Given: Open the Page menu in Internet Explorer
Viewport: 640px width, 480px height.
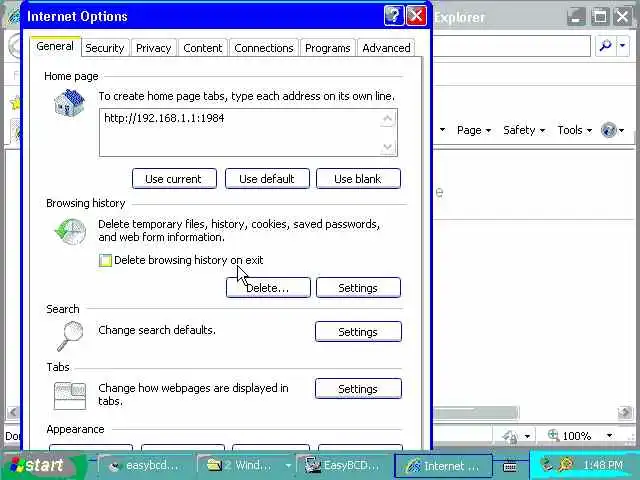Looking at the screenshot, I should 473,130.
